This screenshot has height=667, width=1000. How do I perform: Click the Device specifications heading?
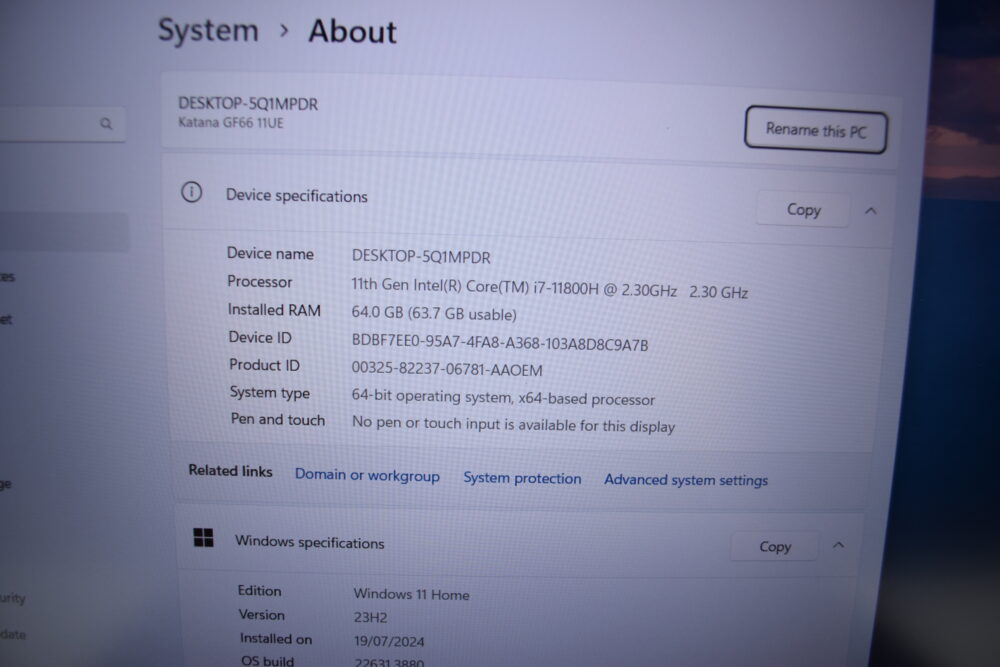click(x=297, y=196)
